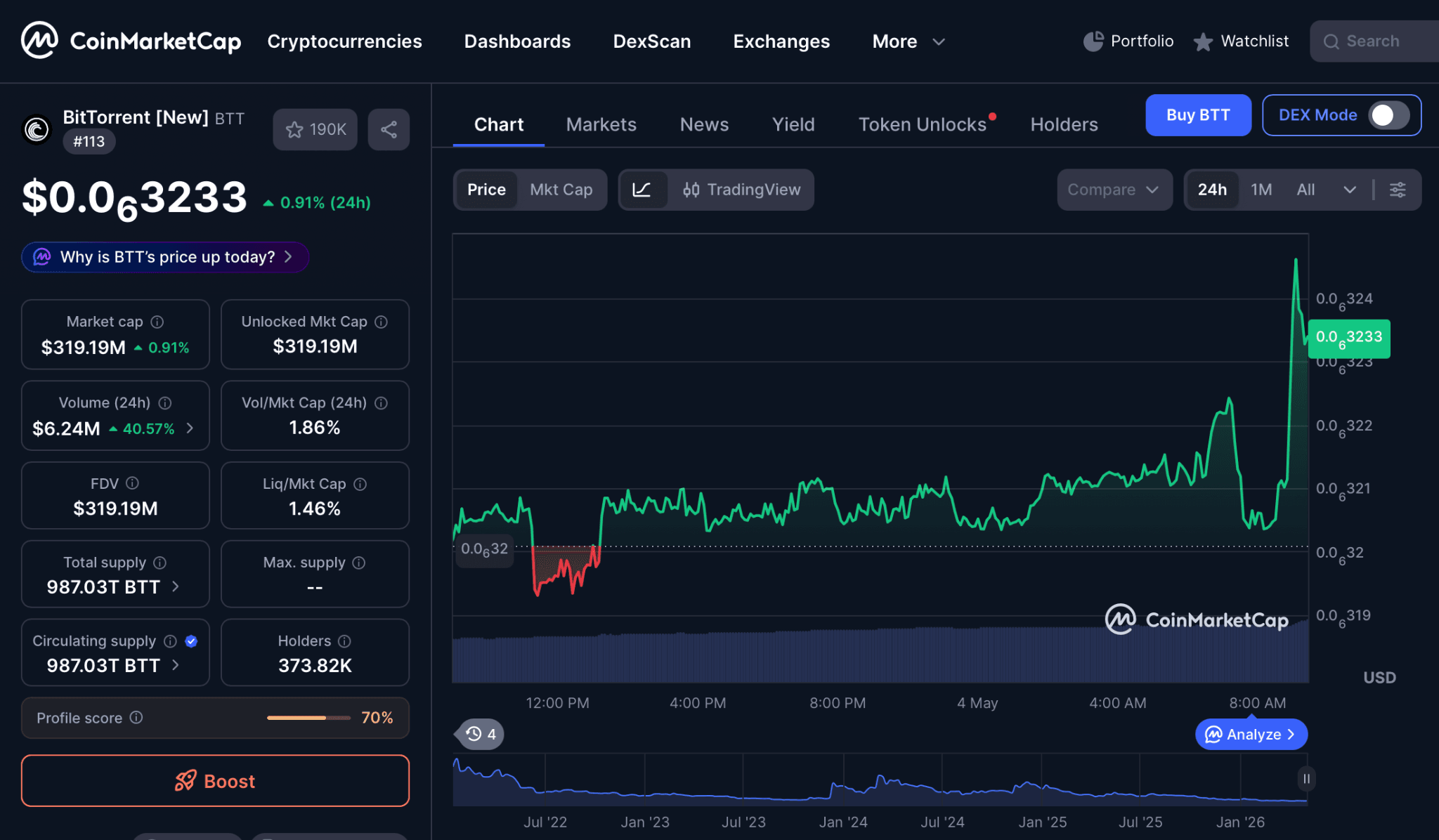Click the FDV info icon
1439x840 pixels.
coord(132,483)
